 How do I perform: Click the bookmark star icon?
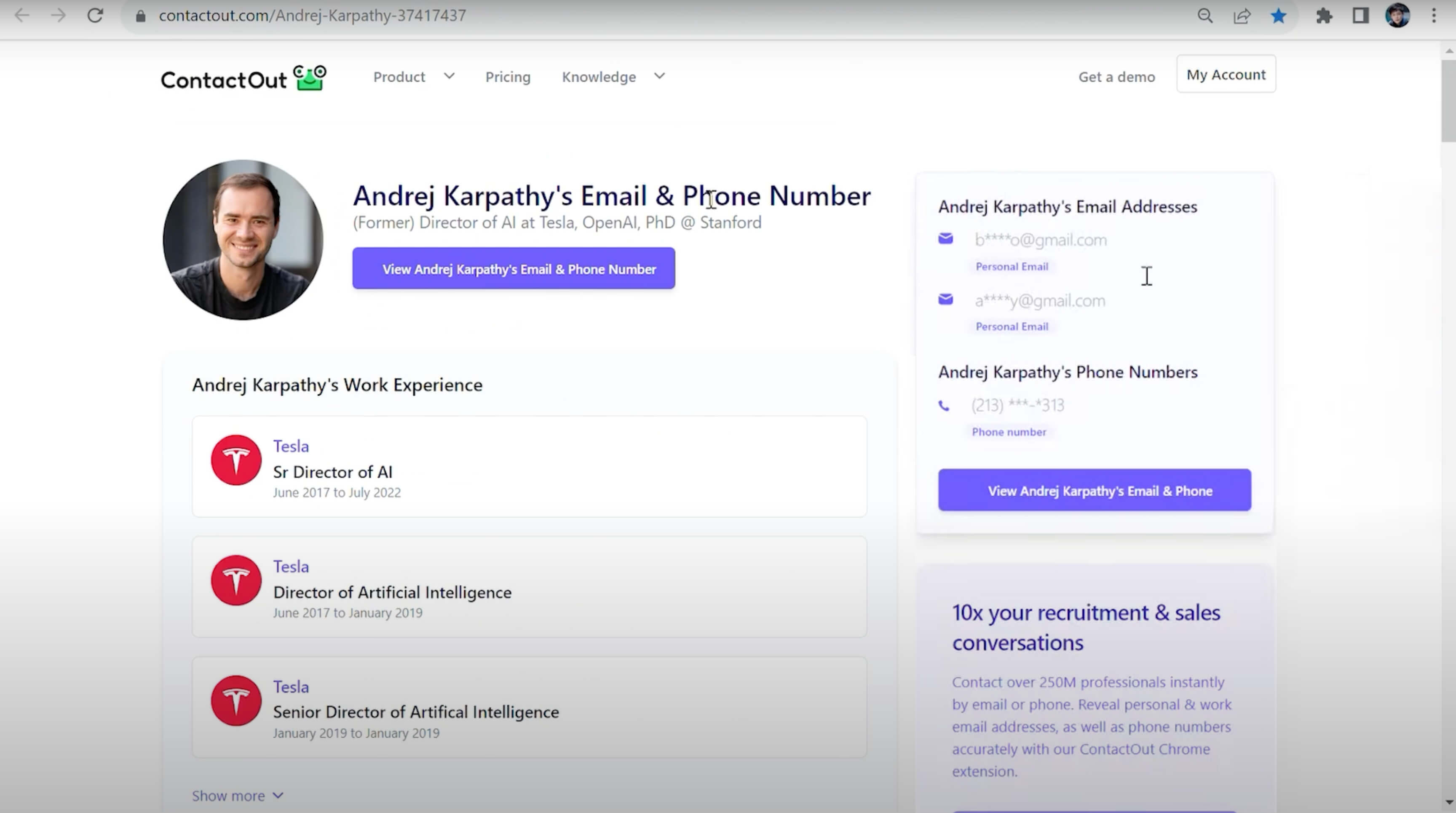(1279, 15)
